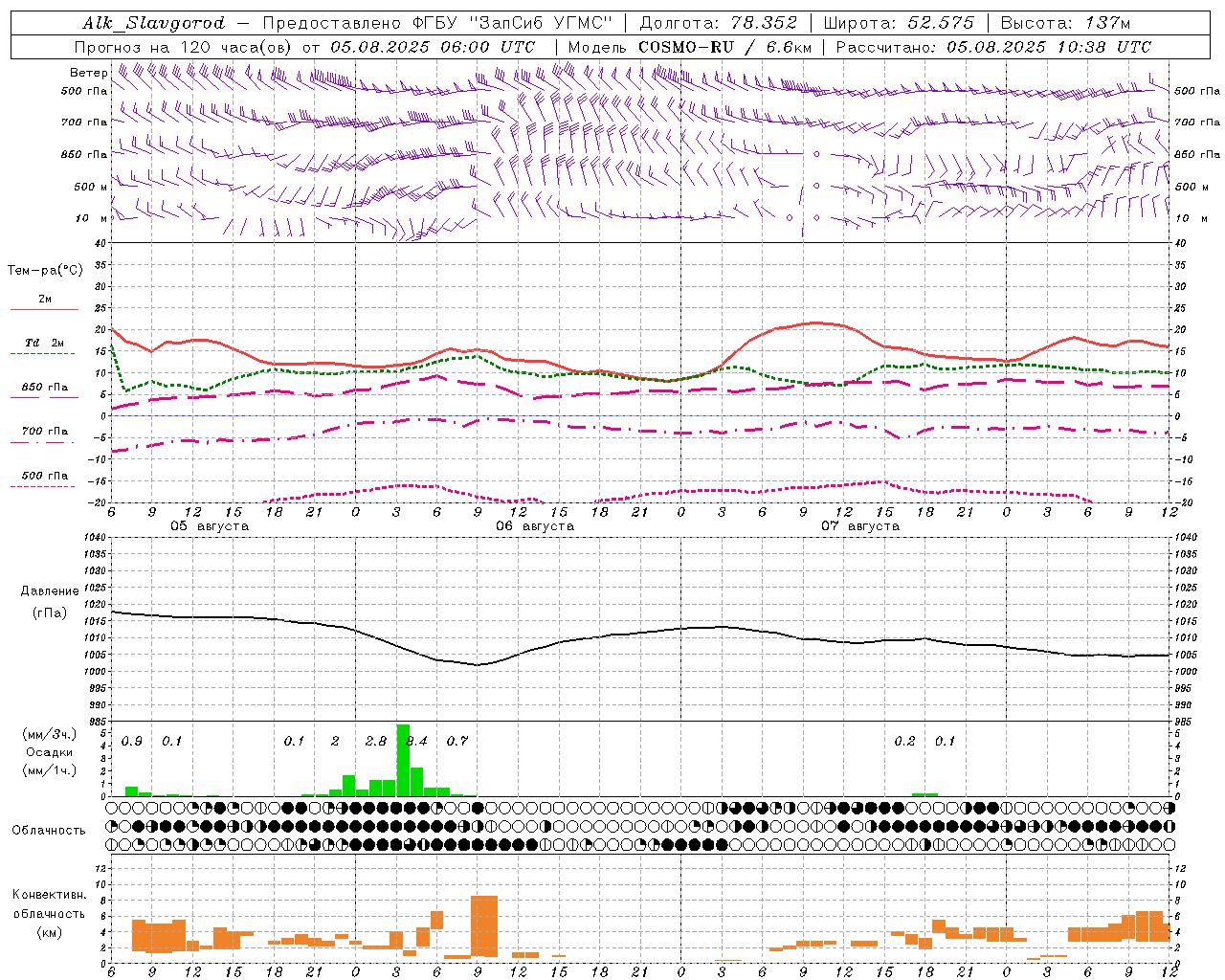Click the 07 августа date label
1225x980 pixels.
coord(860,526)
